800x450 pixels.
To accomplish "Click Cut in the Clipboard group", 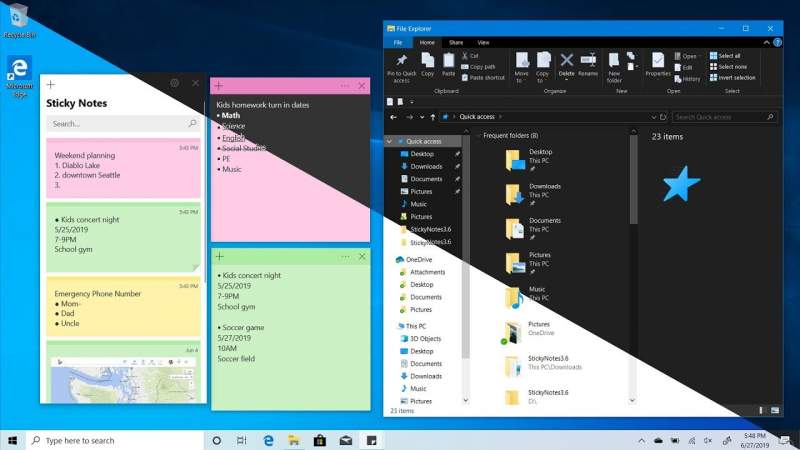I will pos(470,56).
